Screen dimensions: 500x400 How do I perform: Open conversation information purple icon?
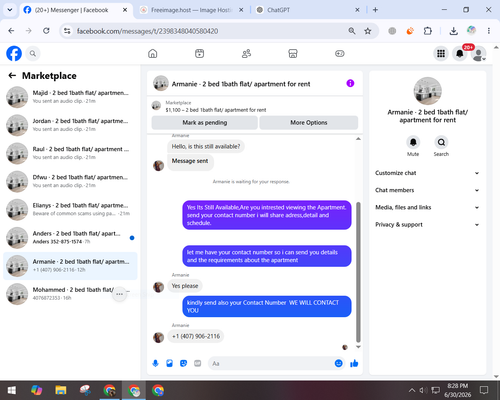coord(350,83)
